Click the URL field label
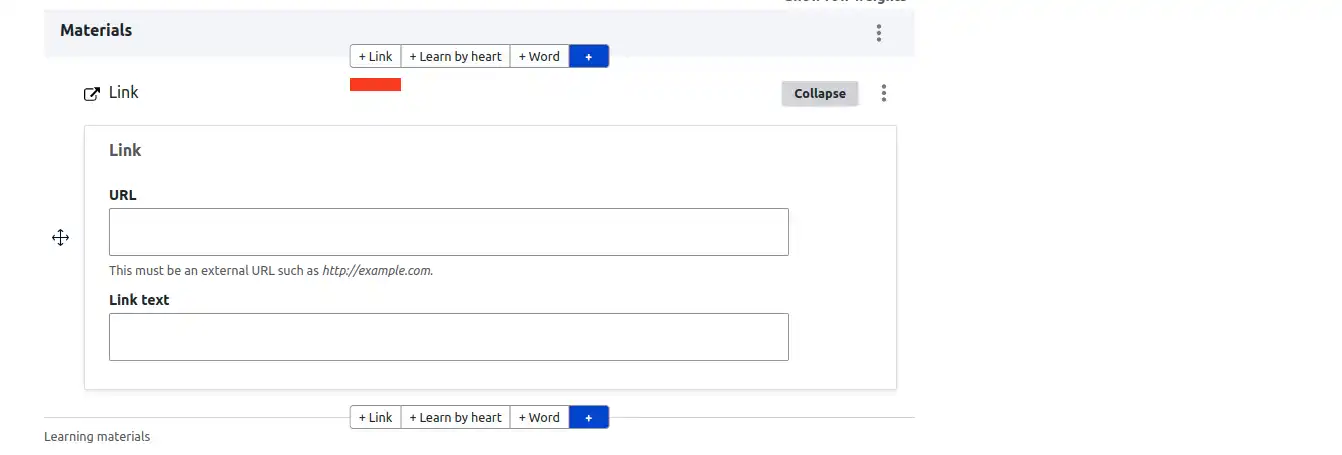The image size is (1342, 455). 123,195
